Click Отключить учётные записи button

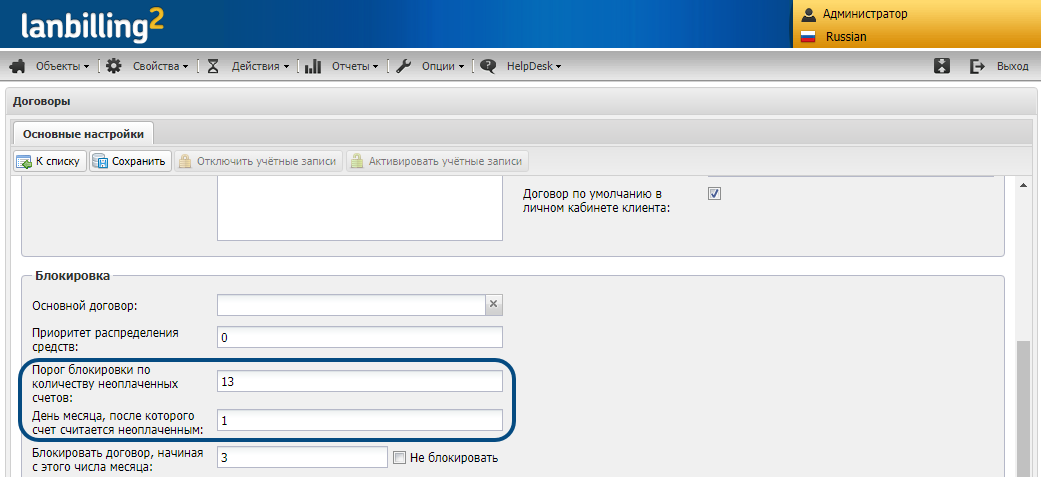(x=259, y=161)
